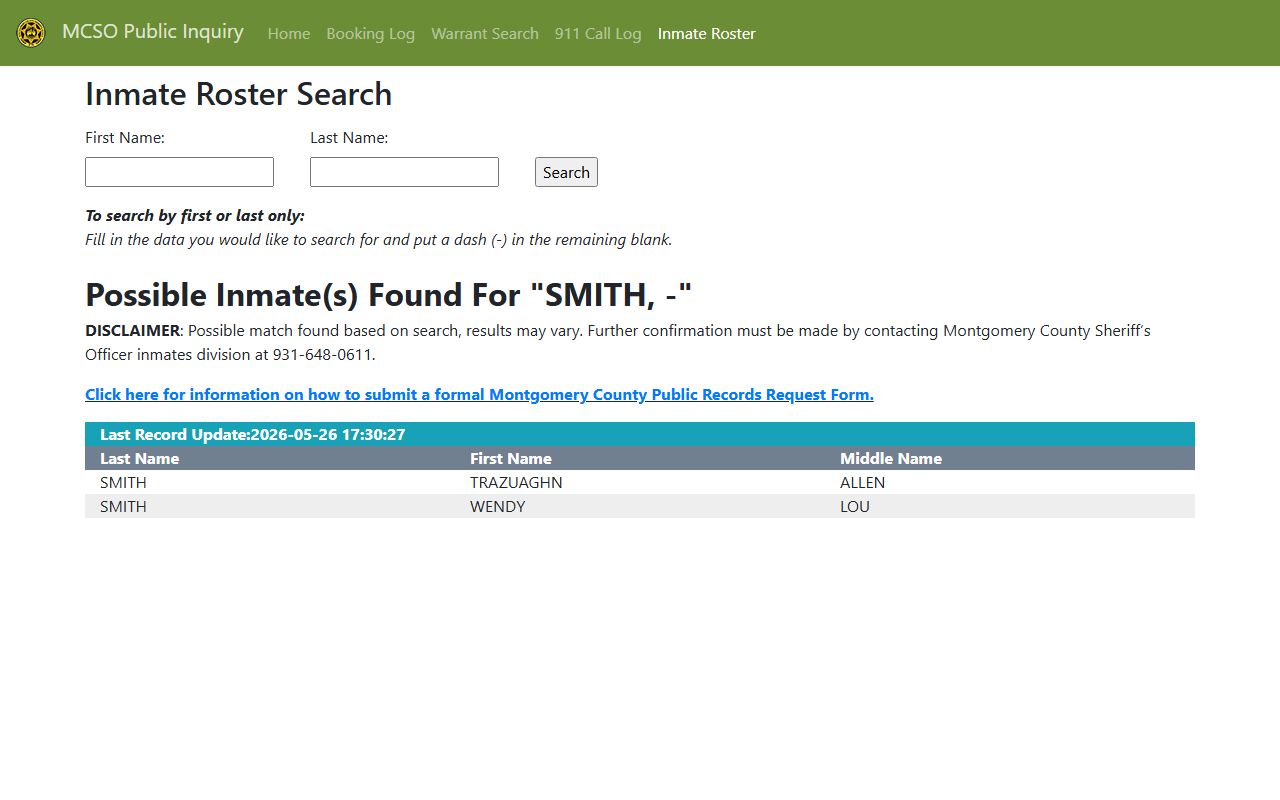Viewport: 1280px width, 800px height.
Task: Click middle name ALLEN in results
Action: [862, 483]
